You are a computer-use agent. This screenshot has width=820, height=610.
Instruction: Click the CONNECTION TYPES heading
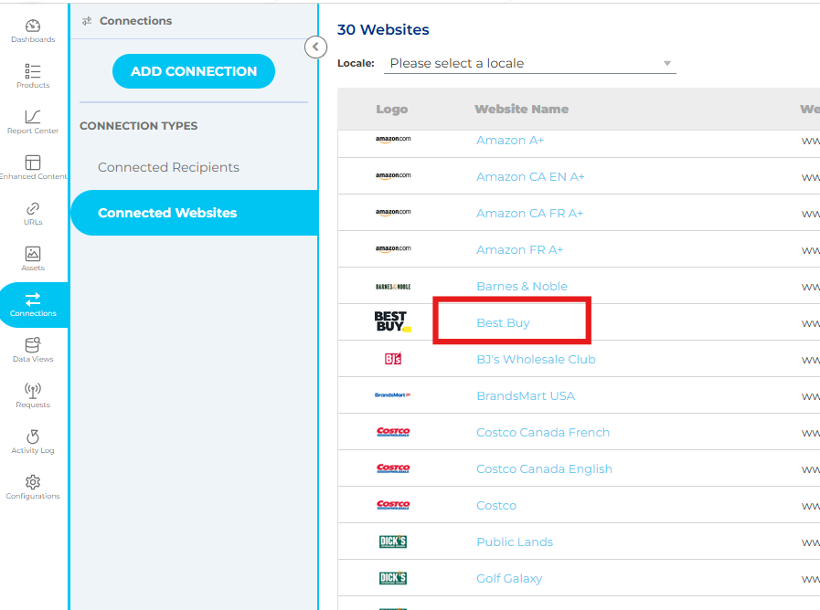pos(139,126)
